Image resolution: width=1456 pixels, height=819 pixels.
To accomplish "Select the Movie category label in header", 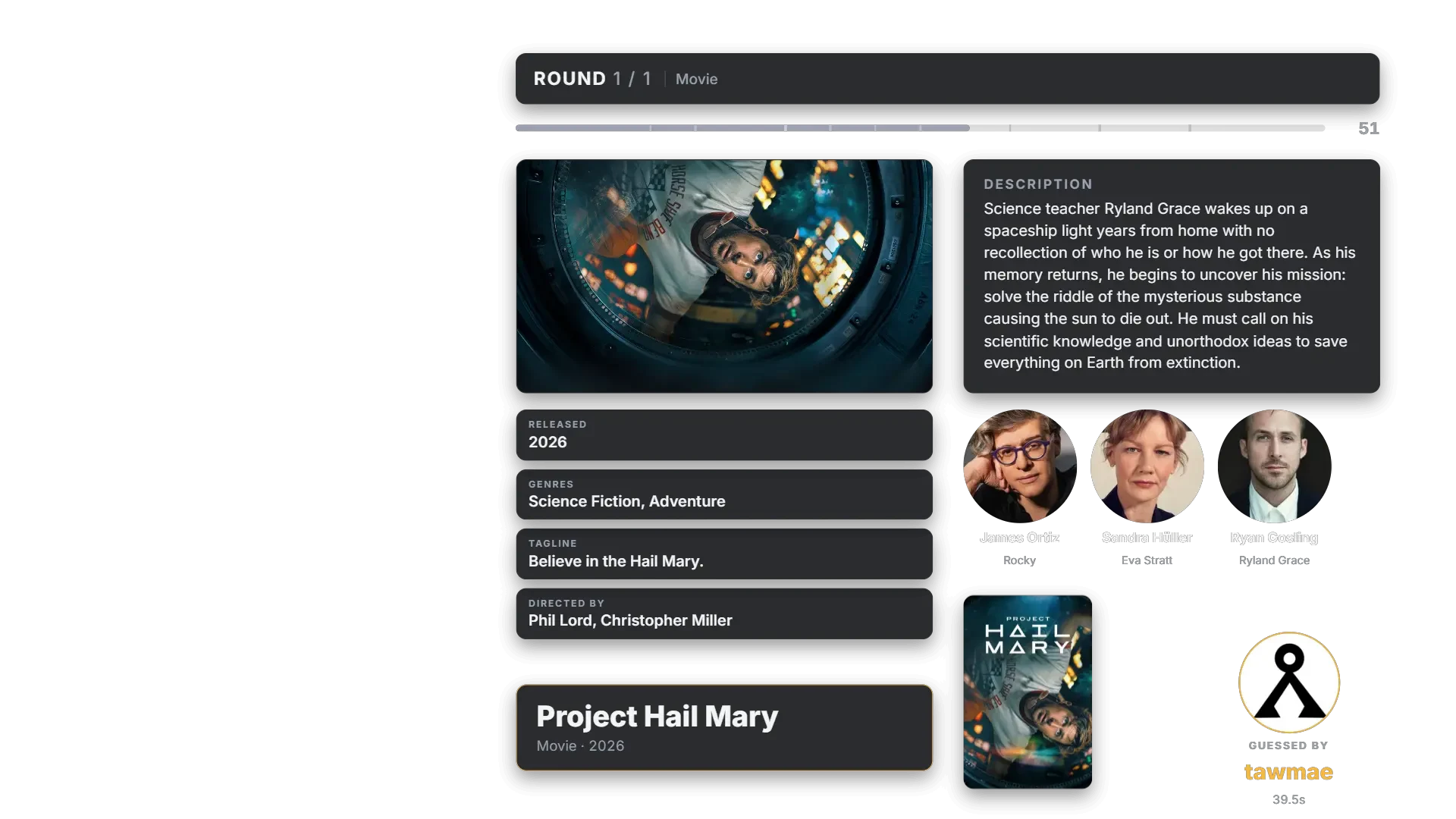I will click(696, 79).
